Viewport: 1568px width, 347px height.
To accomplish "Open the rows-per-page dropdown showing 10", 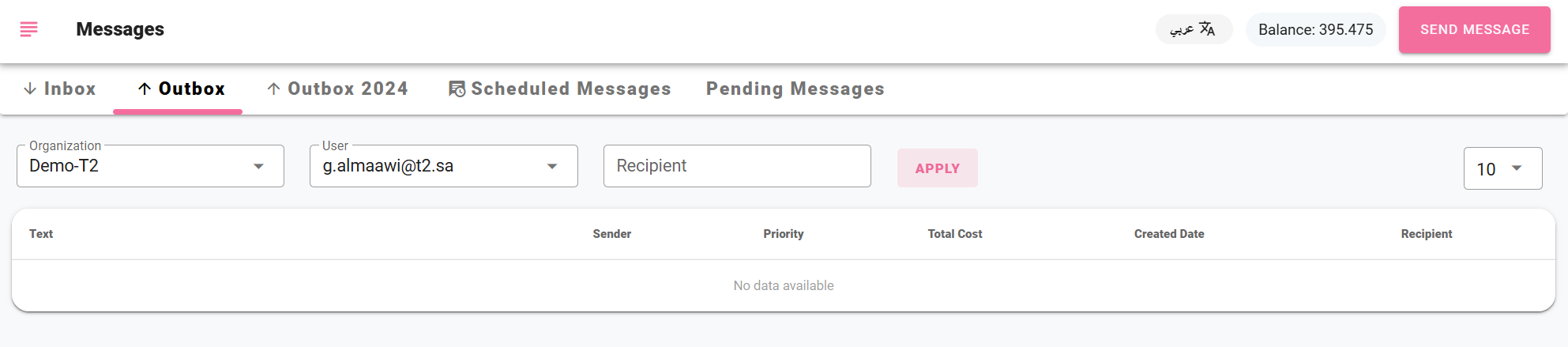I will click(1502, 168).
